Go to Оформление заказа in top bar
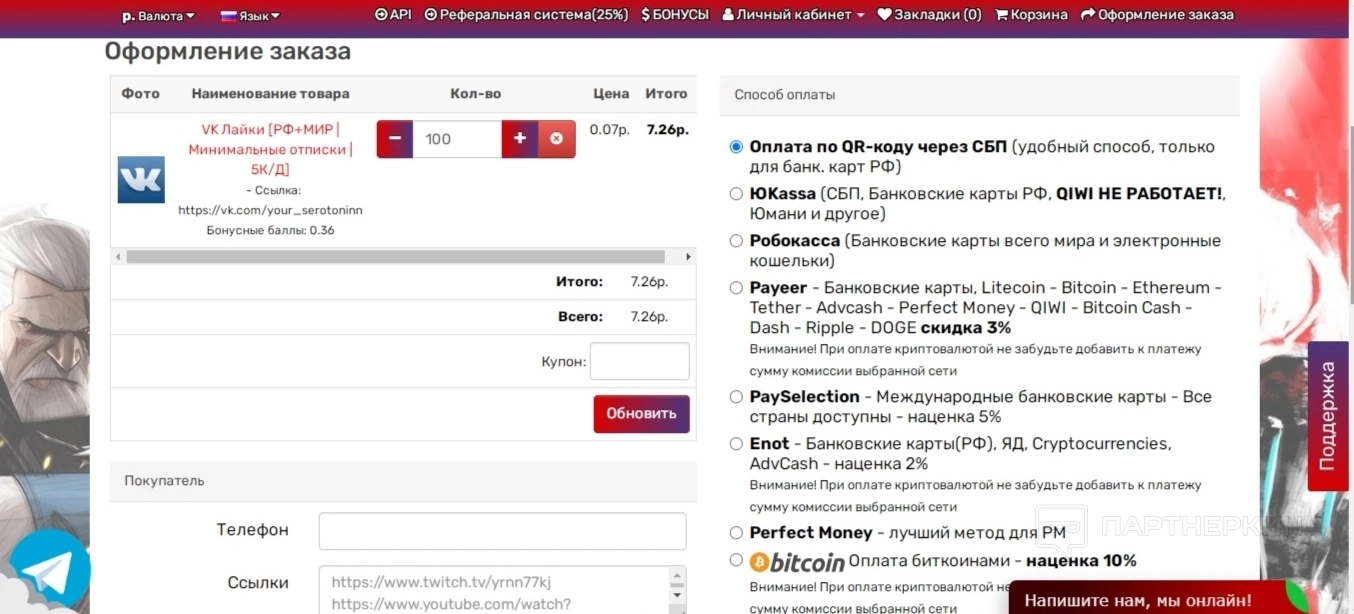 click(x=1157, y=15)
